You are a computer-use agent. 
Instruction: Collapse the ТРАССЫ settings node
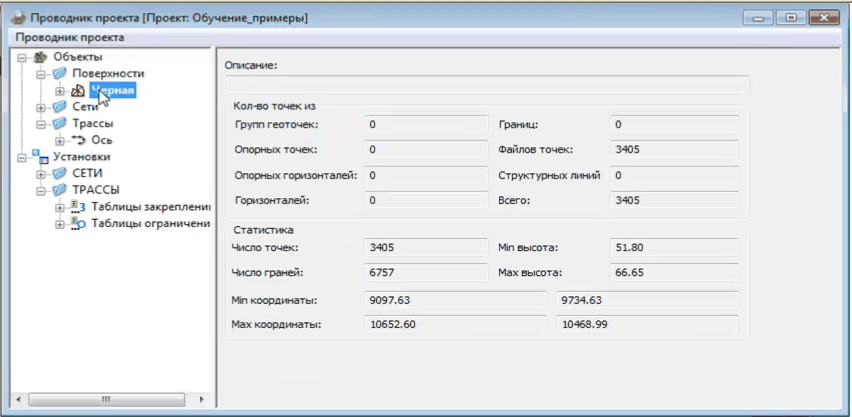[x=41, y=190]
